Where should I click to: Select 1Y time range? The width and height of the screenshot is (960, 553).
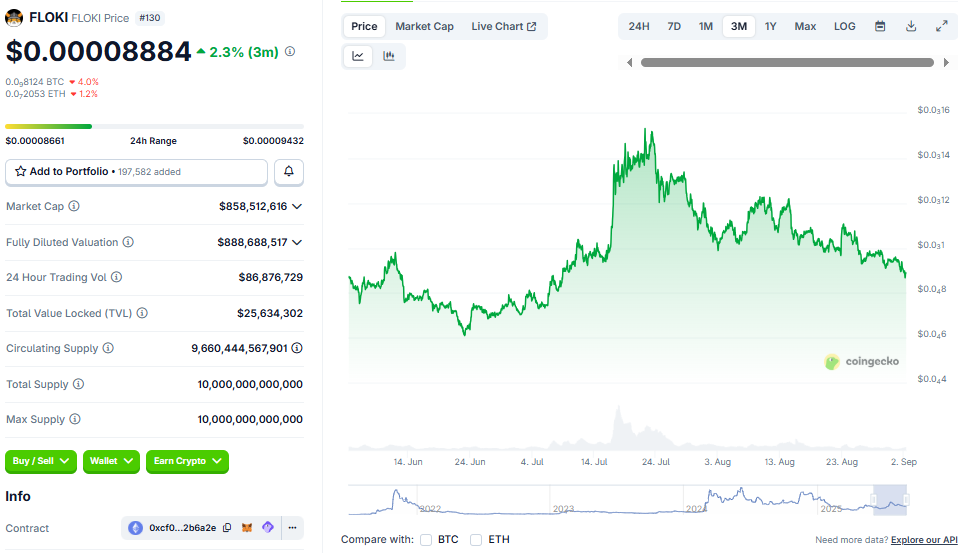771,26
